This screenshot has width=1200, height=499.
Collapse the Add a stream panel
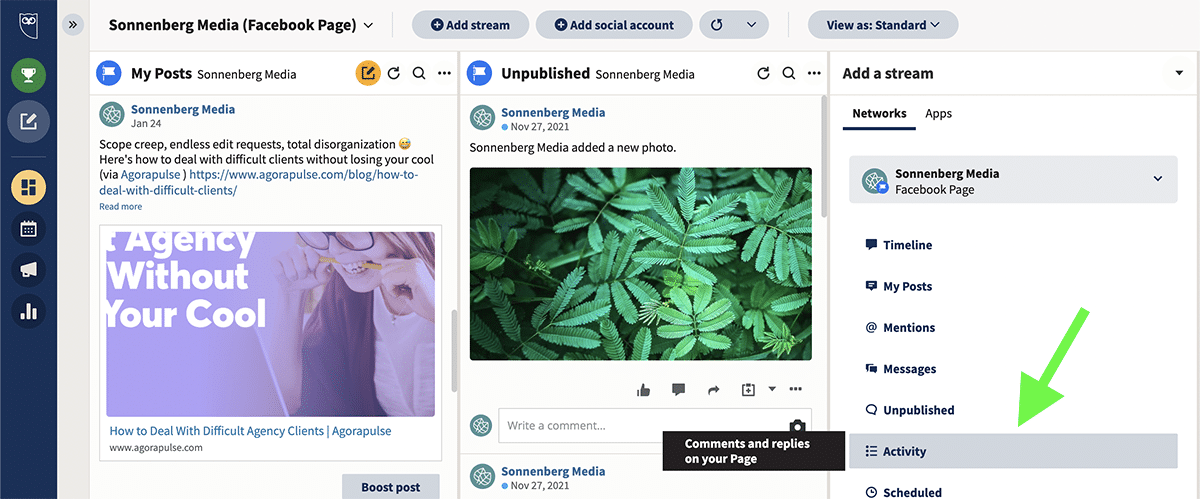[x=1178, y=73]
